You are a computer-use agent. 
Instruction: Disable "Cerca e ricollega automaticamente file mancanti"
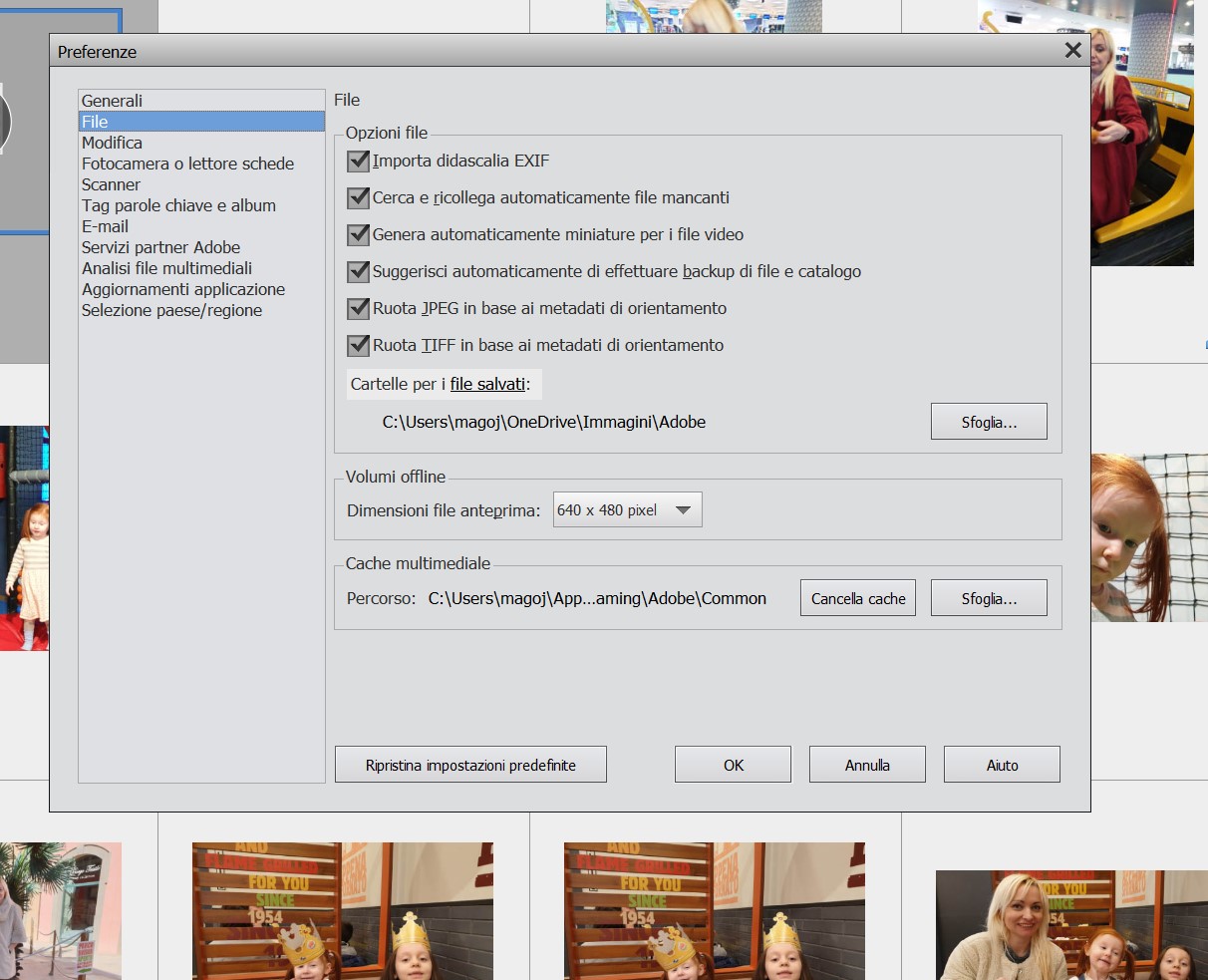[x=358, y=197]
